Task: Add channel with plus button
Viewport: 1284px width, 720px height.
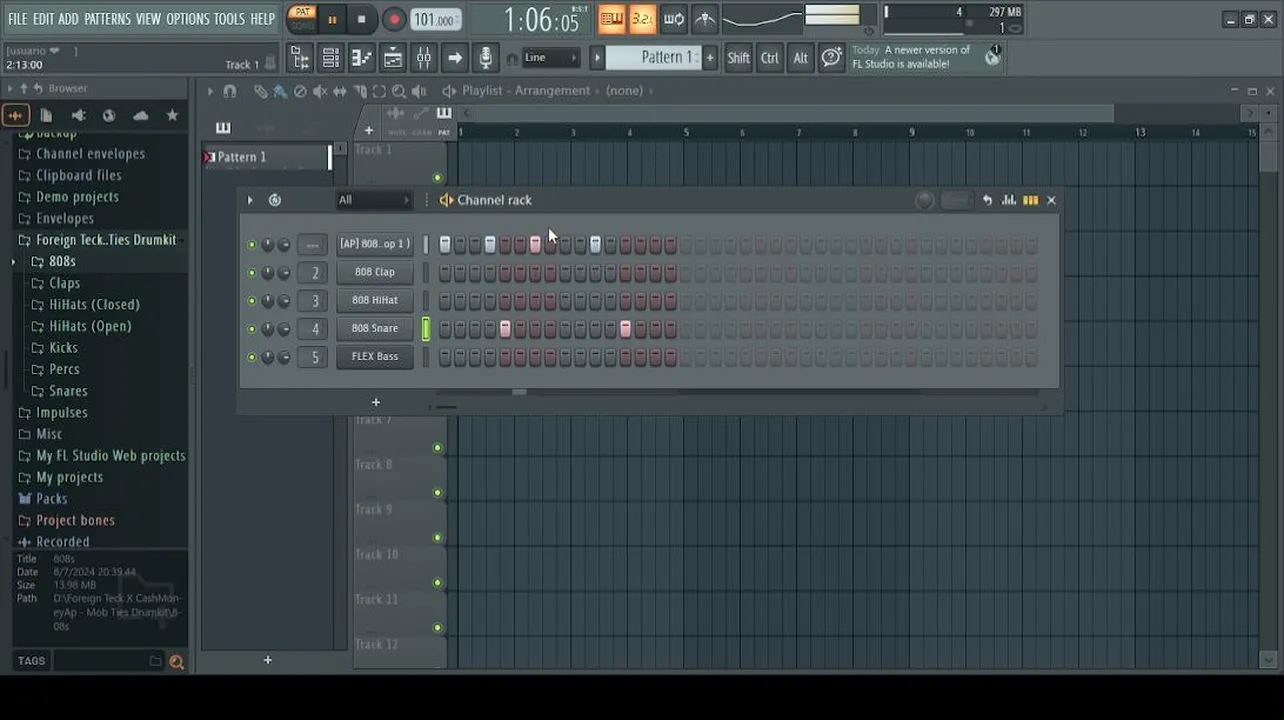Action: (x=376, y=402)
